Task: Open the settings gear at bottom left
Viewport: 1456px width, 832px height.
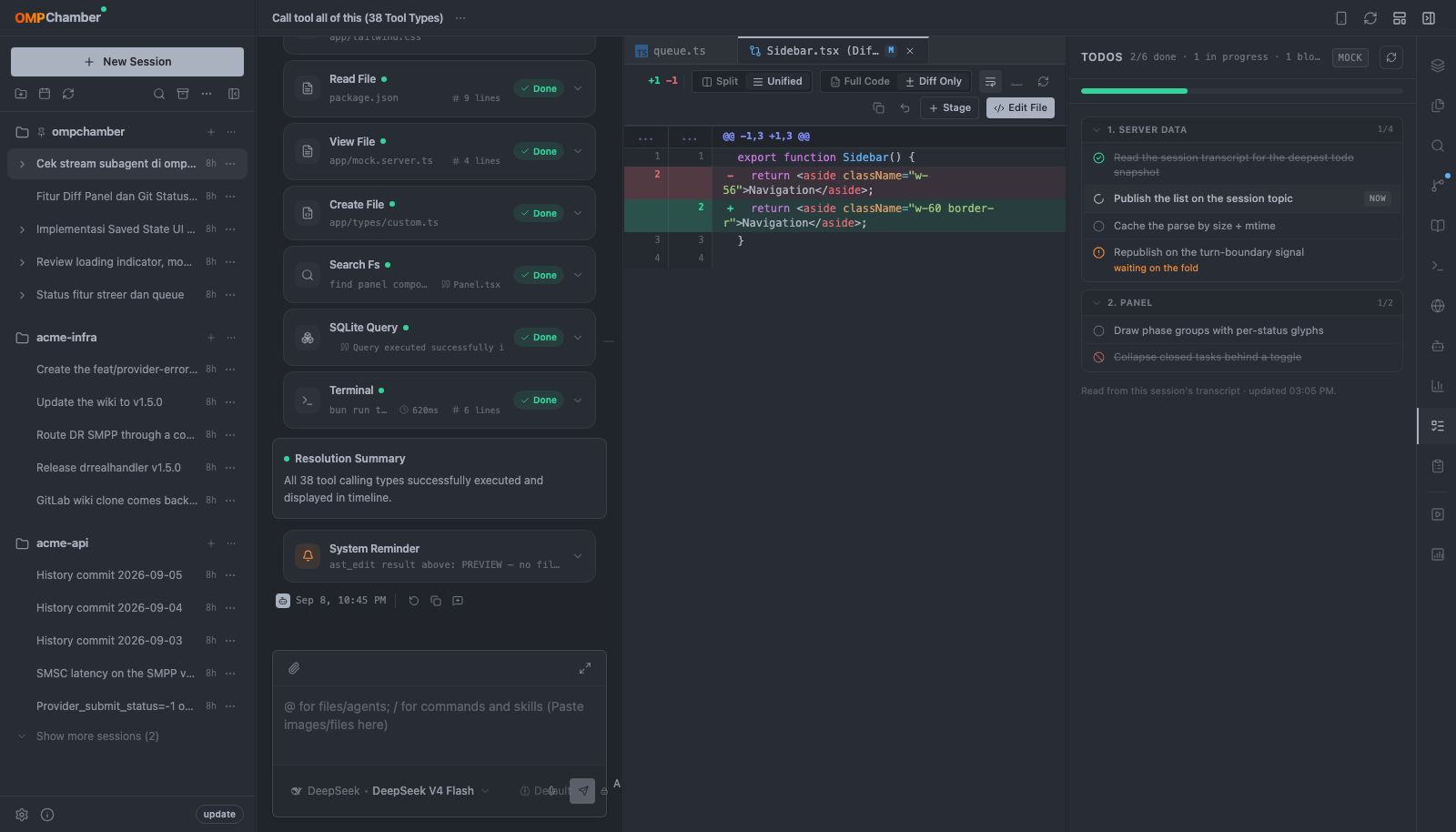Action: coord(22,815)
